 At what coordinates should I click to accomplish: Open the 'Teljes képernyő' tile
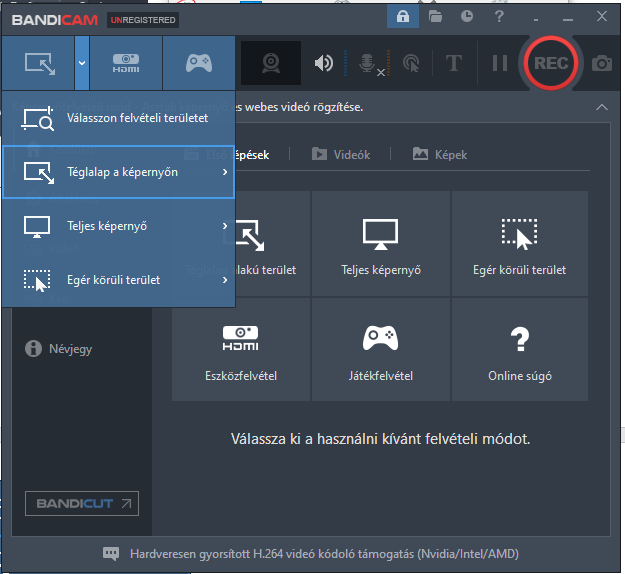pyautogui.click(x=381, y=244)
